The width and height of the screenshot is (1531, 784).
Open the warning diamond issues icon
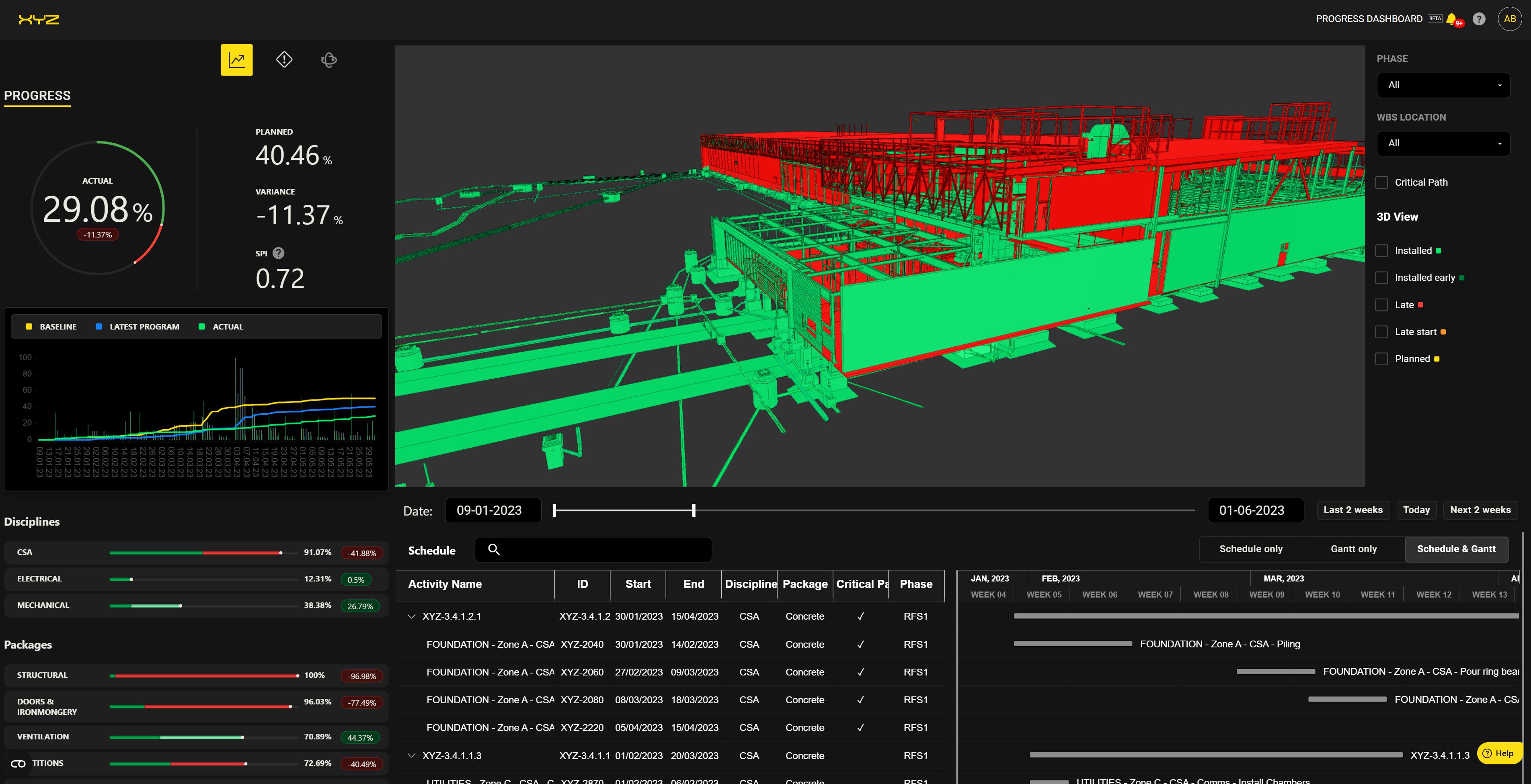tap(284, 59)
